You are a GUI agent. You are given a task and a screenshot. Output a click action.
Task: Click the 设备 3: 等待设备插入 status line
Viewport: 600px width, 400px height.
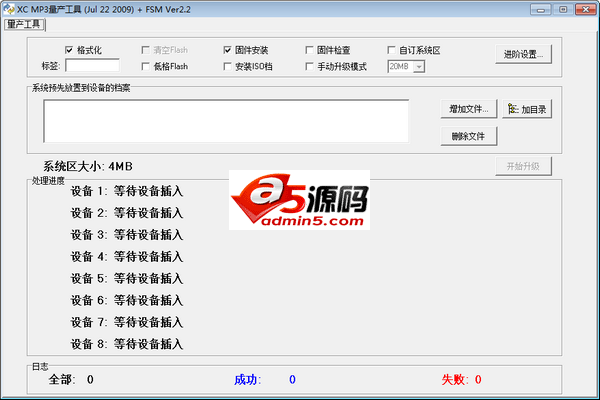[x=127, y=235]
